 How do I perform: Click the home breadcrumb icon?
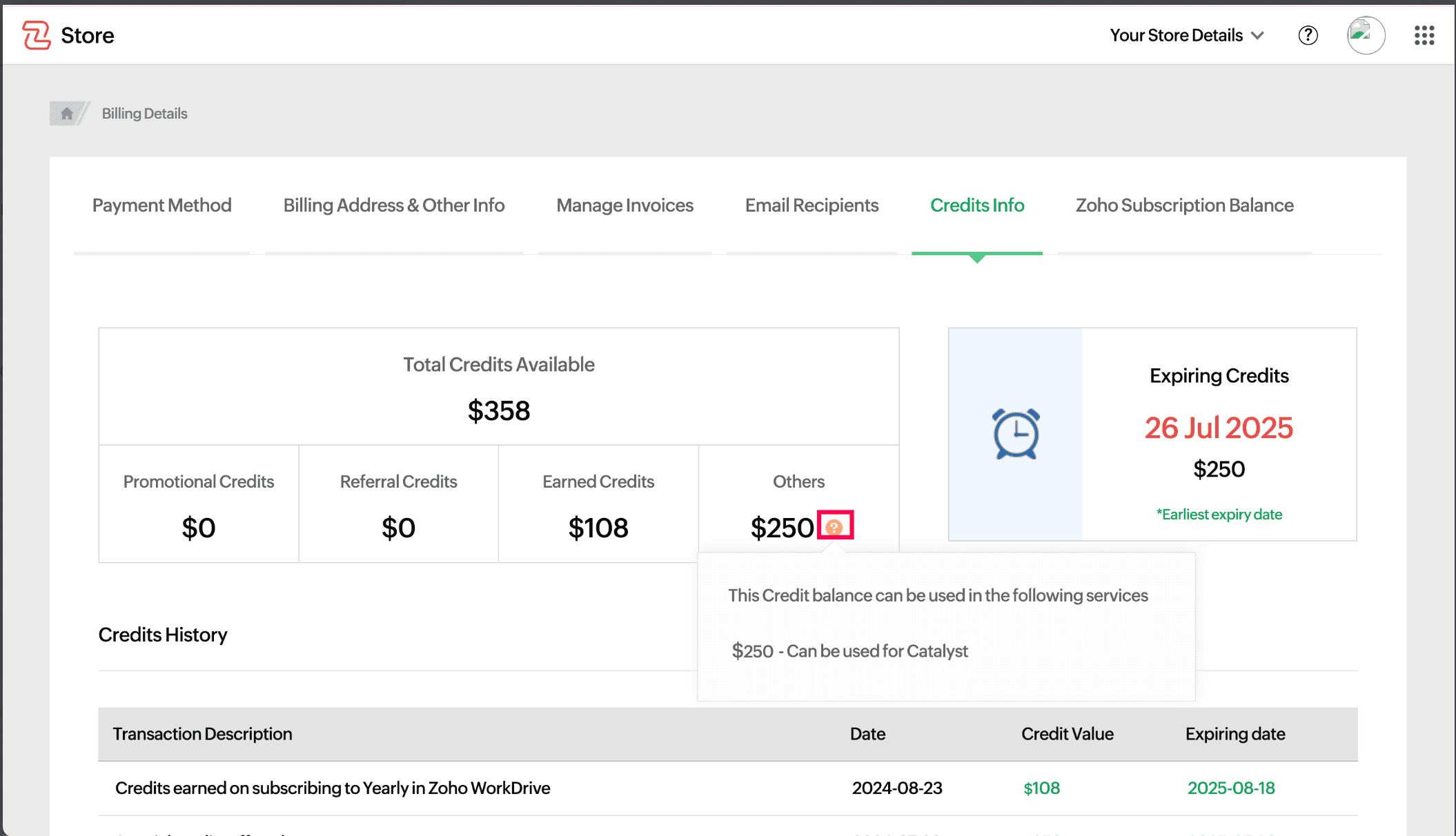coord(67,113)
